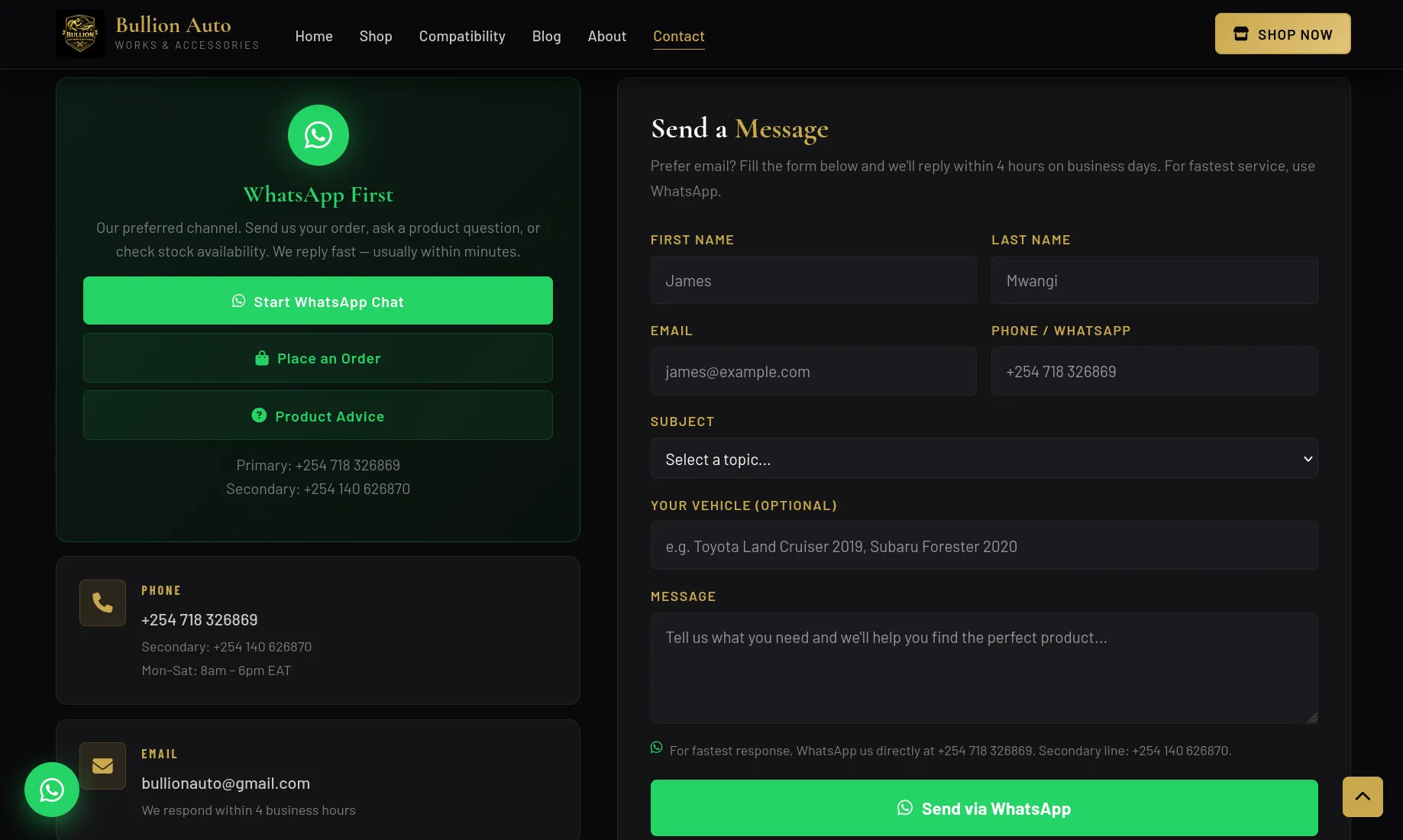Image resolution: width=1403 pixels, height=840 pixels.
Task: Open the Select a topic dropdown
Action: [984, 458]
